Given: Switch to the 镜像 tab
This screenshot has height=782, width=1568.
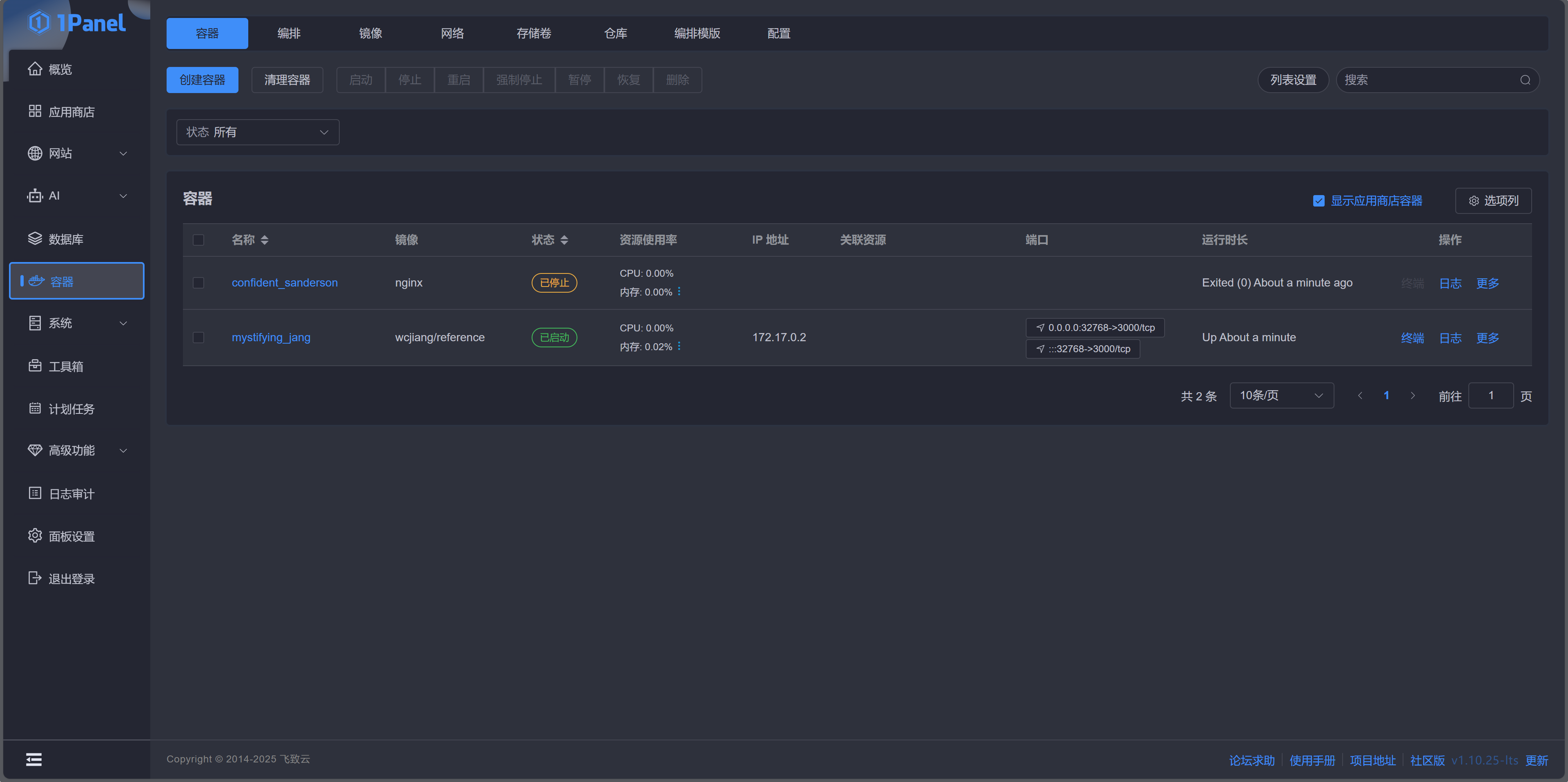Looking at the screenshot, I should click(x=370, y=33).
